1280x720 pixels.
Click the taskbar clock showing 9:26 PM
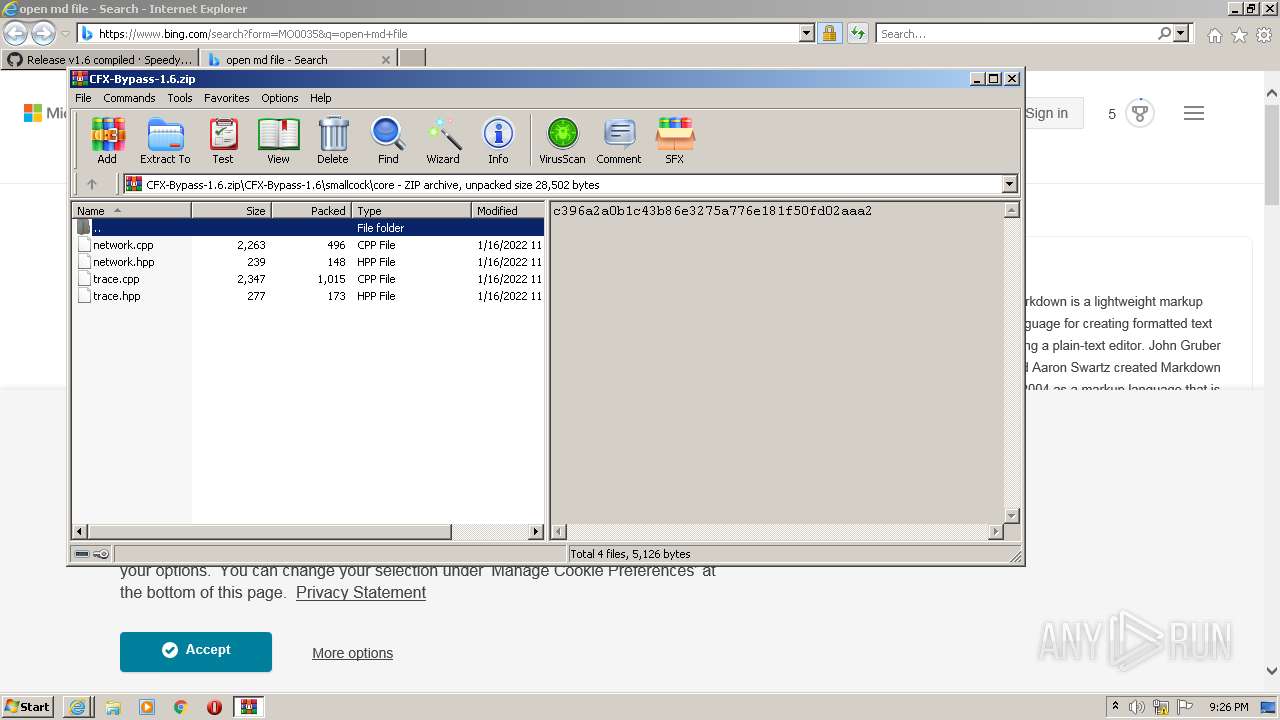pos(1228,706)
